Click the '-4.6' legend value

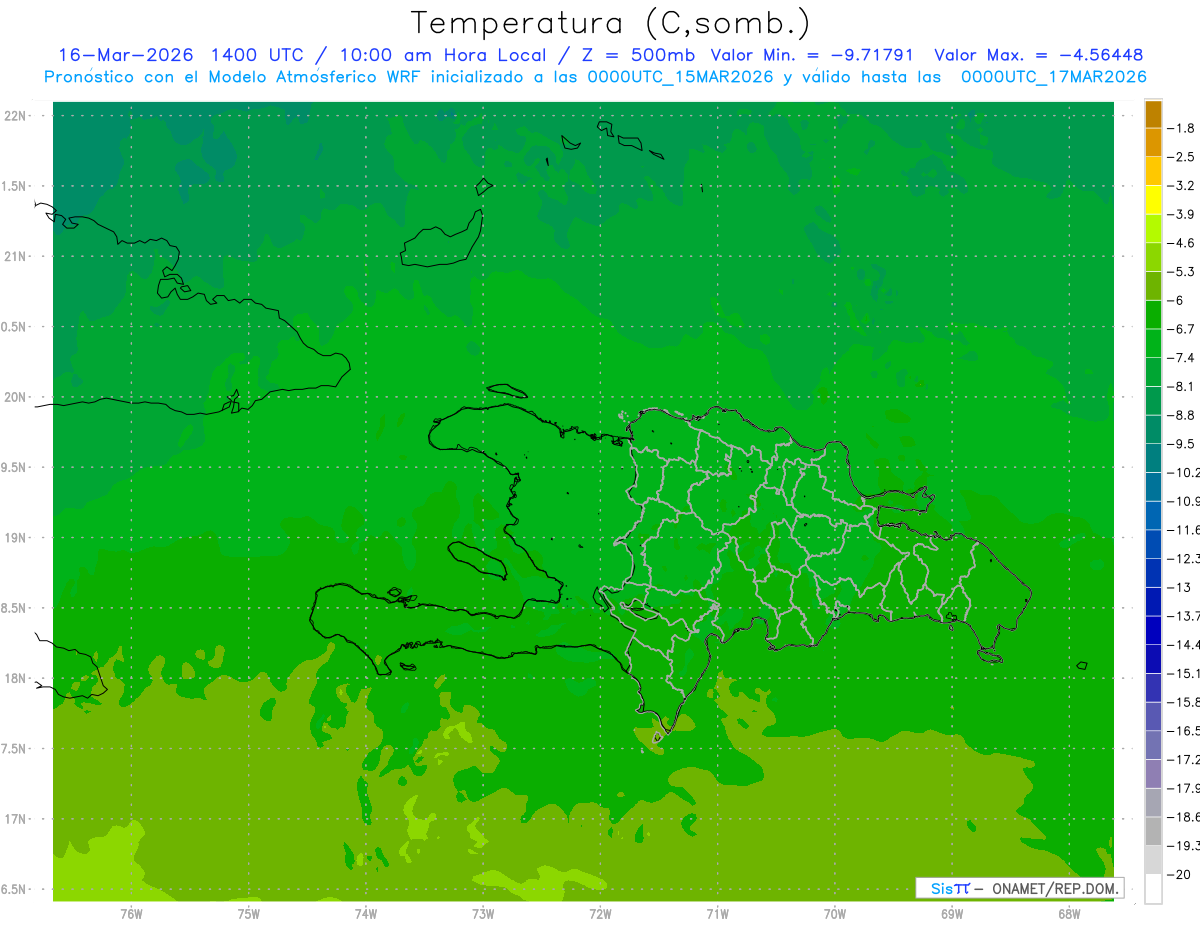[1182, 243]
